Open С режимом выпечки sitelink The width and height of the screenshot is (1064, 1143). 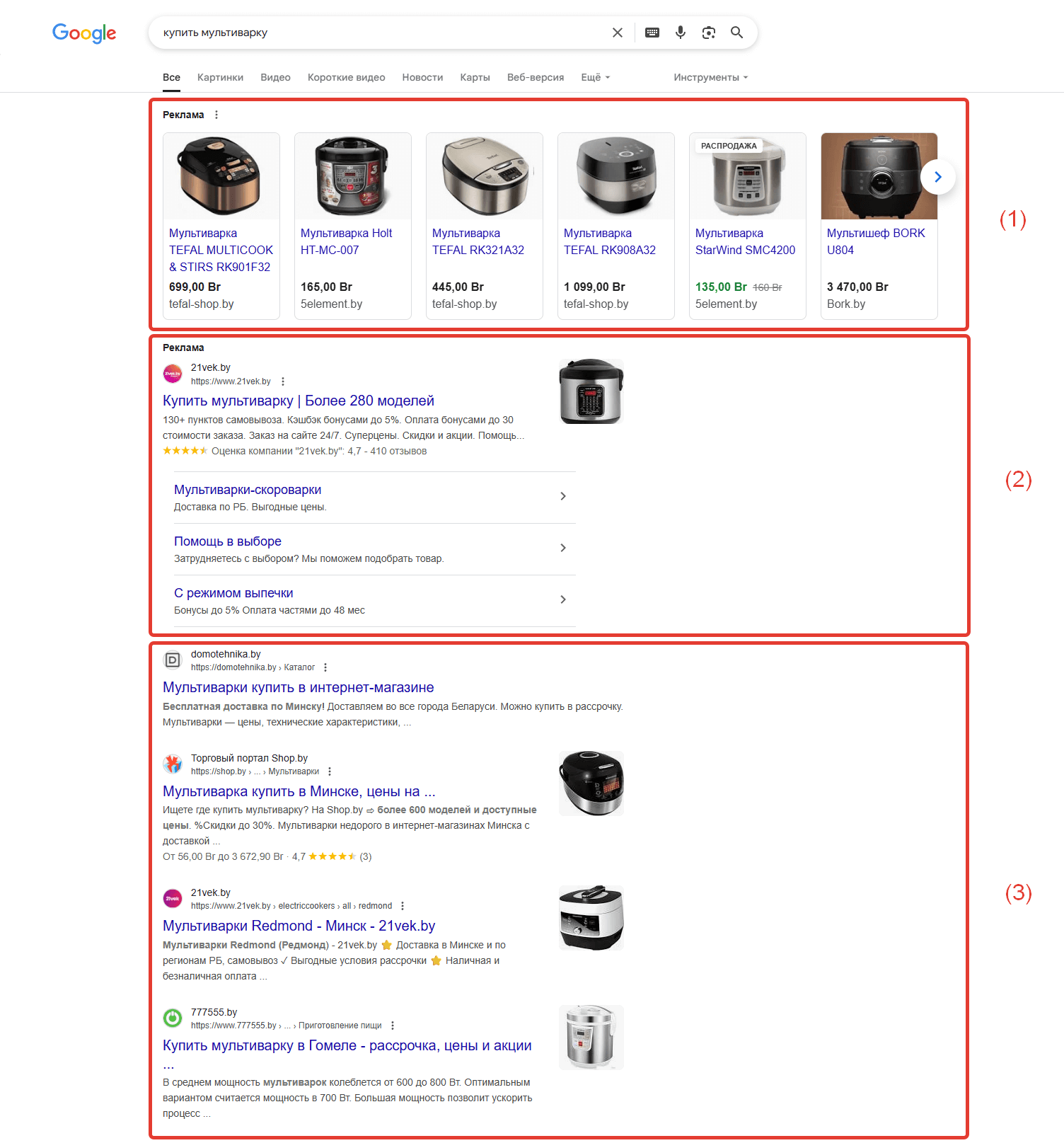click(233, 593)
